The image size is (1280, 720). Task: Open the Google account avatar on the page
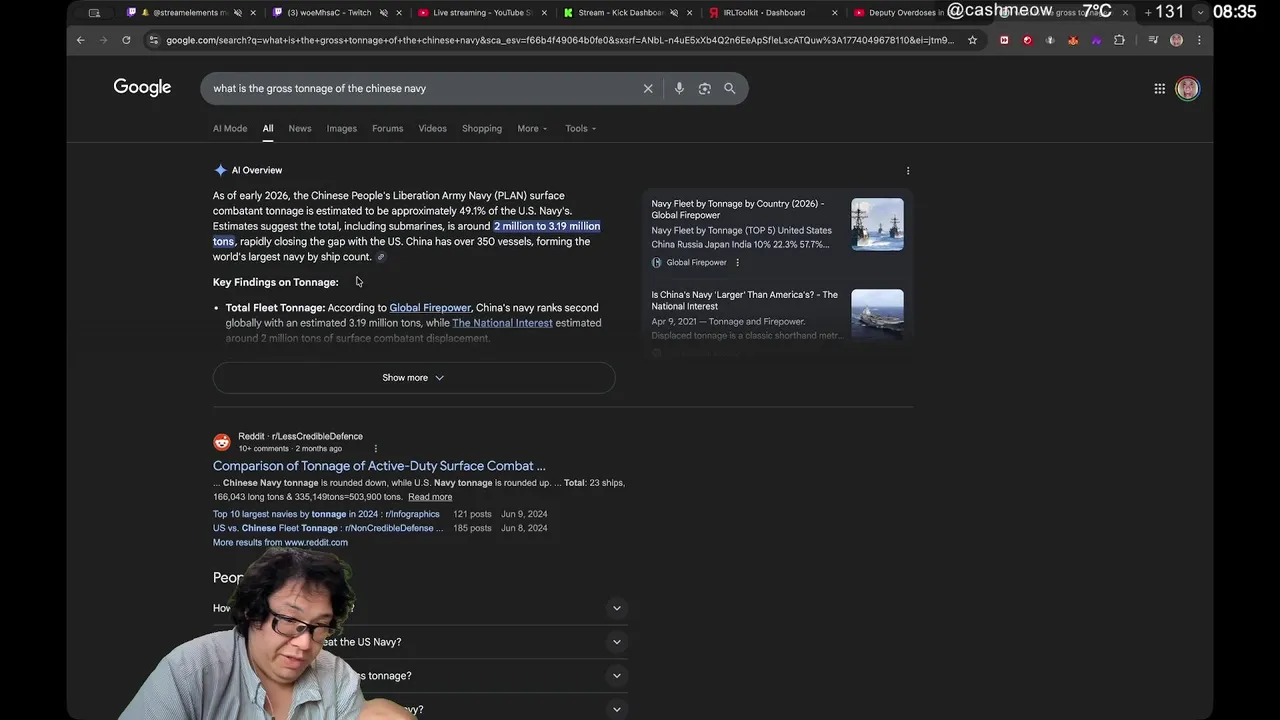(1187, 88)
